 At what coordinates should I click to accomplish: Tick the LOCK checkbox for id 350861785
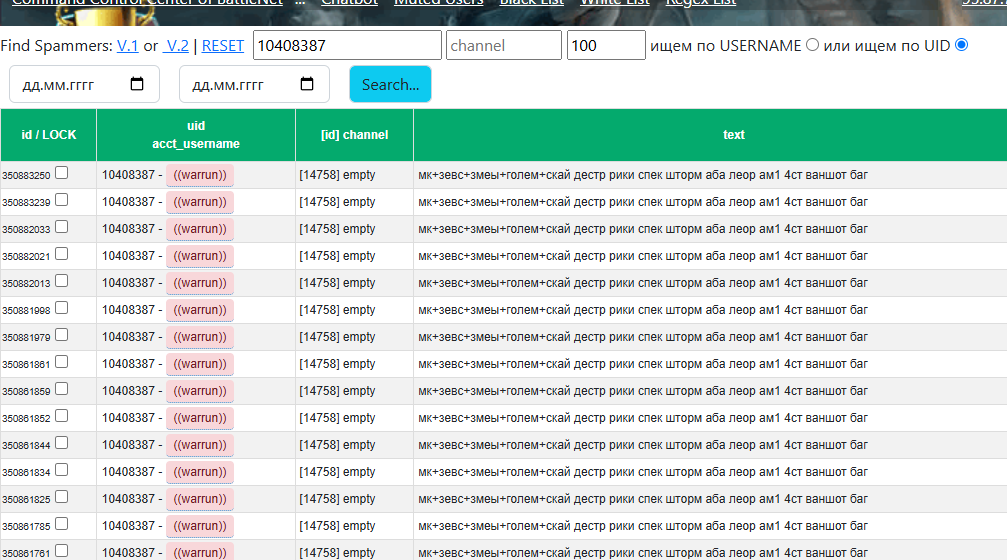pyautogui.click(x=62, y=523)
